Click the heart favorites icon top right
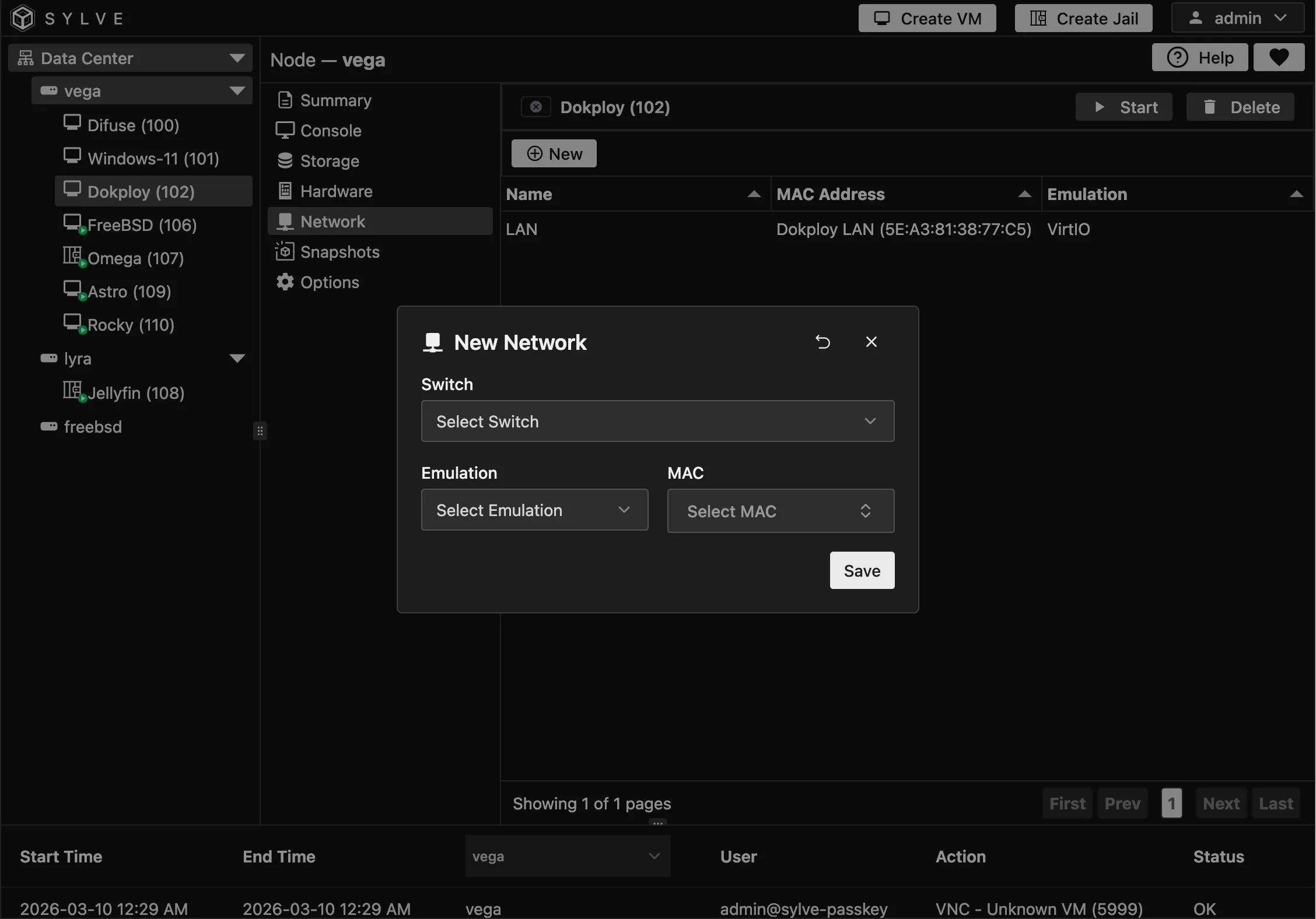Image resolution: width=1316 pixels, height=919 pixels. coord(1279,57)
